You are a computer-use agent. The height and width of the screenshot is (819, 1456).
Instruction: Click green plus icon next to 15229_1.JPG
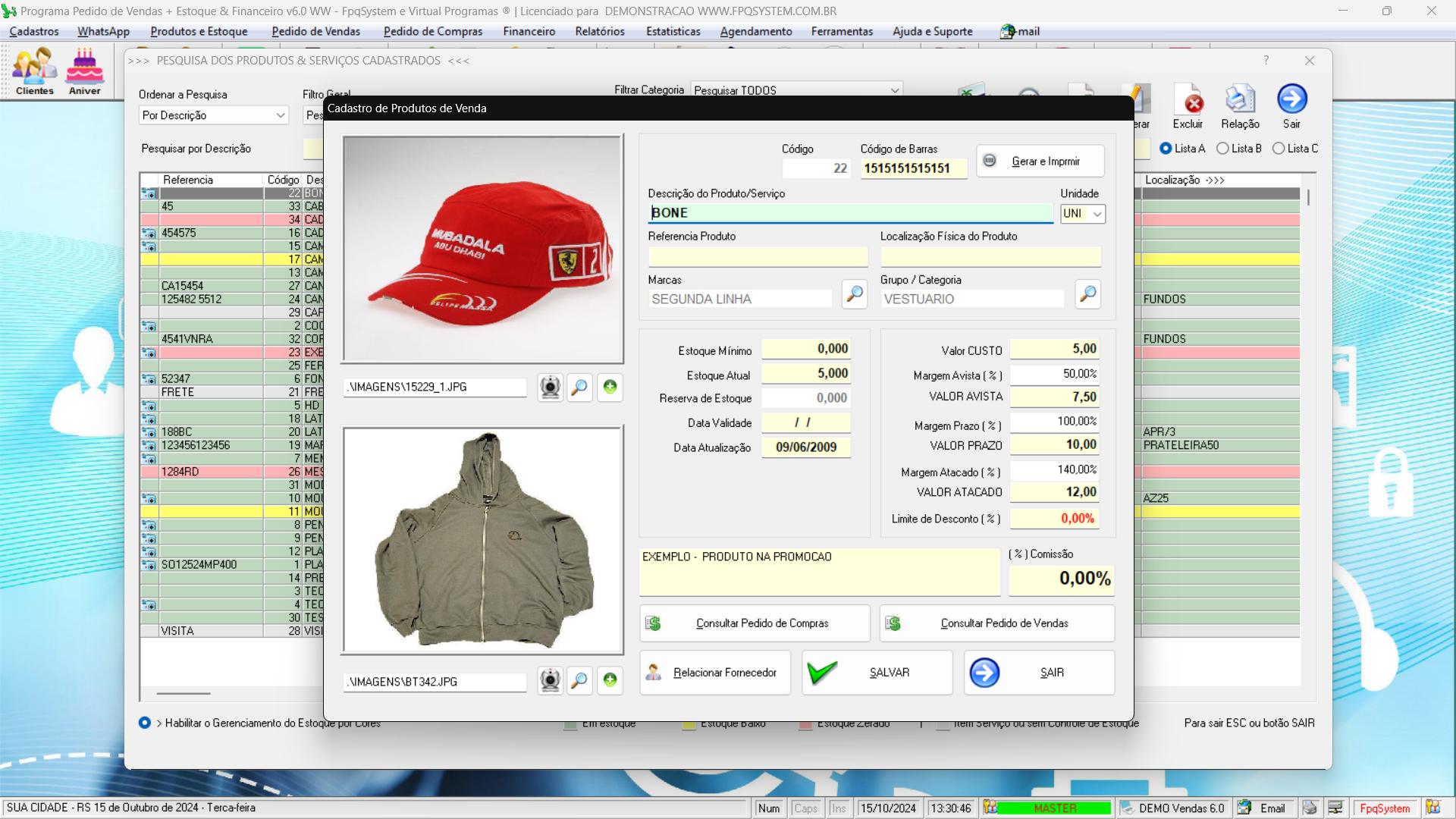[x=610, y=387]
